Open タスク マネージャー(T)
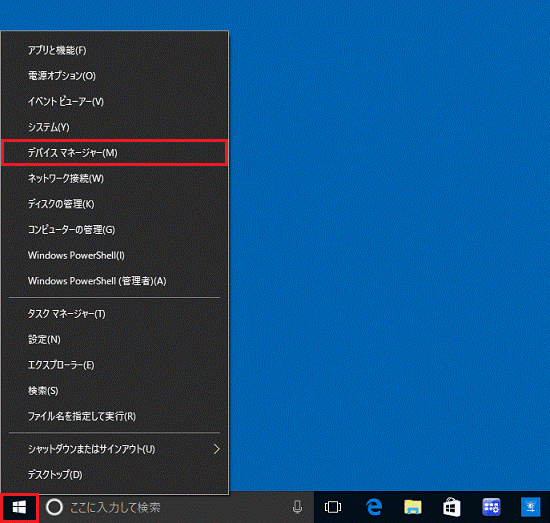 [x=115, y=314]
